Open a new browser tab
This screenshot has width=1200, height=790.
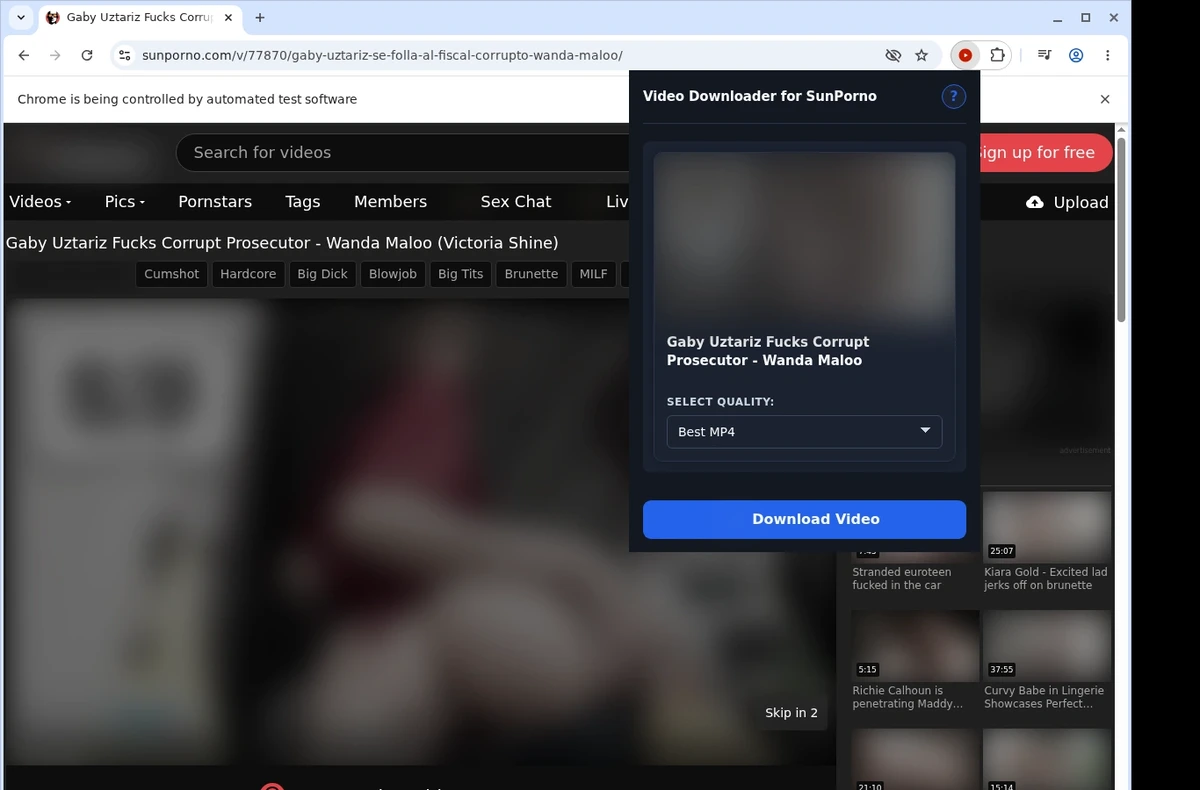(x=260, y=18)
